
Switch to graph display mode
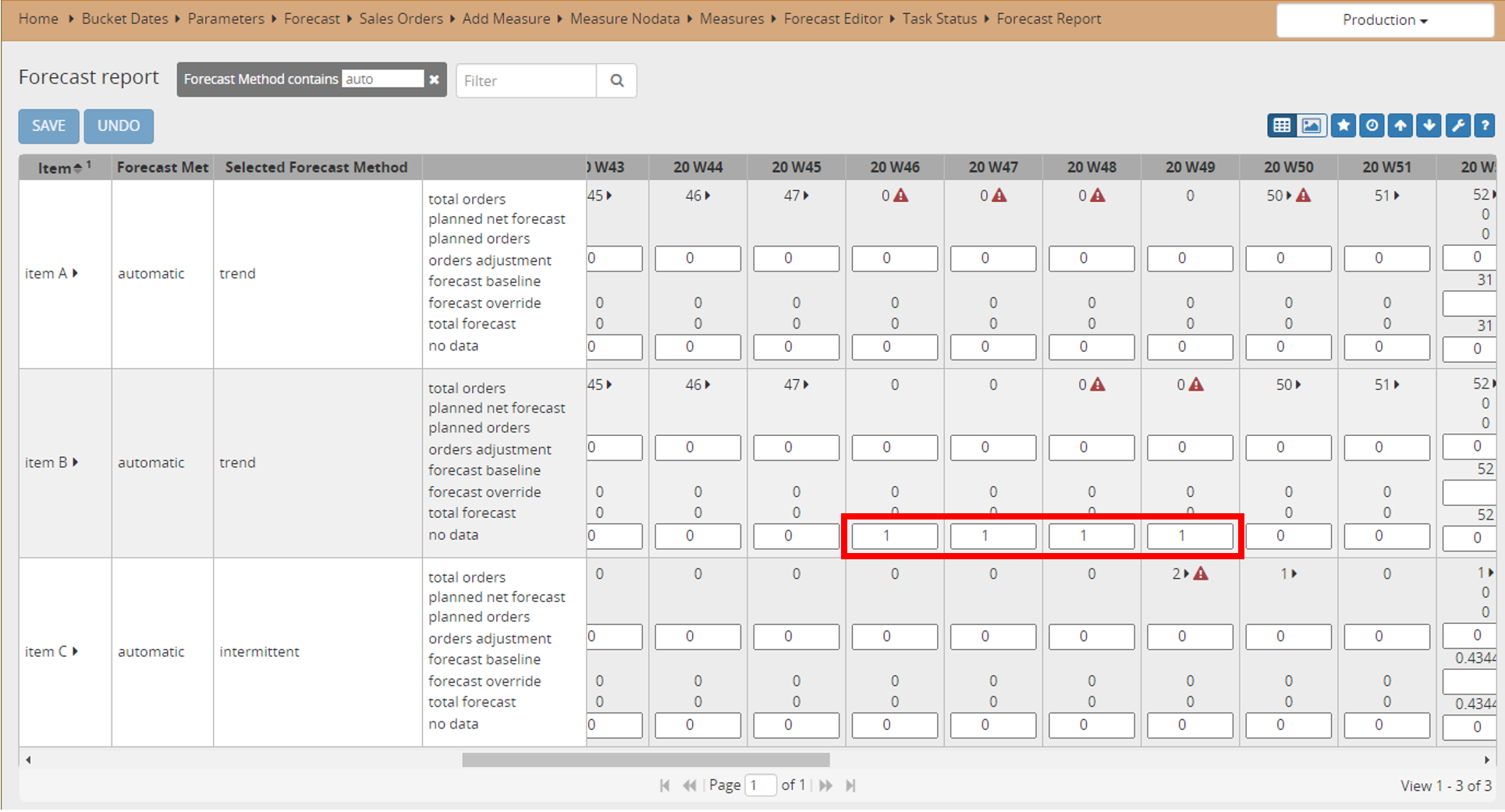coord(1312,126)
